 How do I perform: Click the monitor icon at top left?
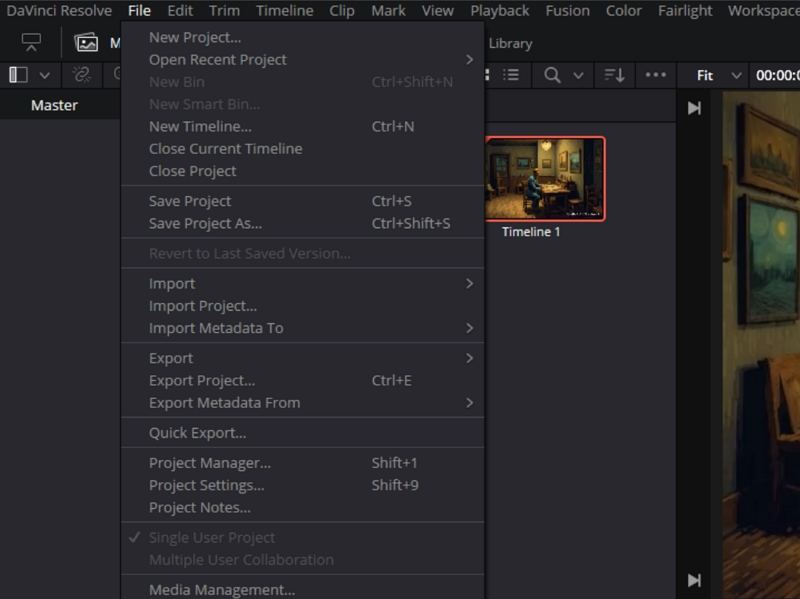(32, 43)
